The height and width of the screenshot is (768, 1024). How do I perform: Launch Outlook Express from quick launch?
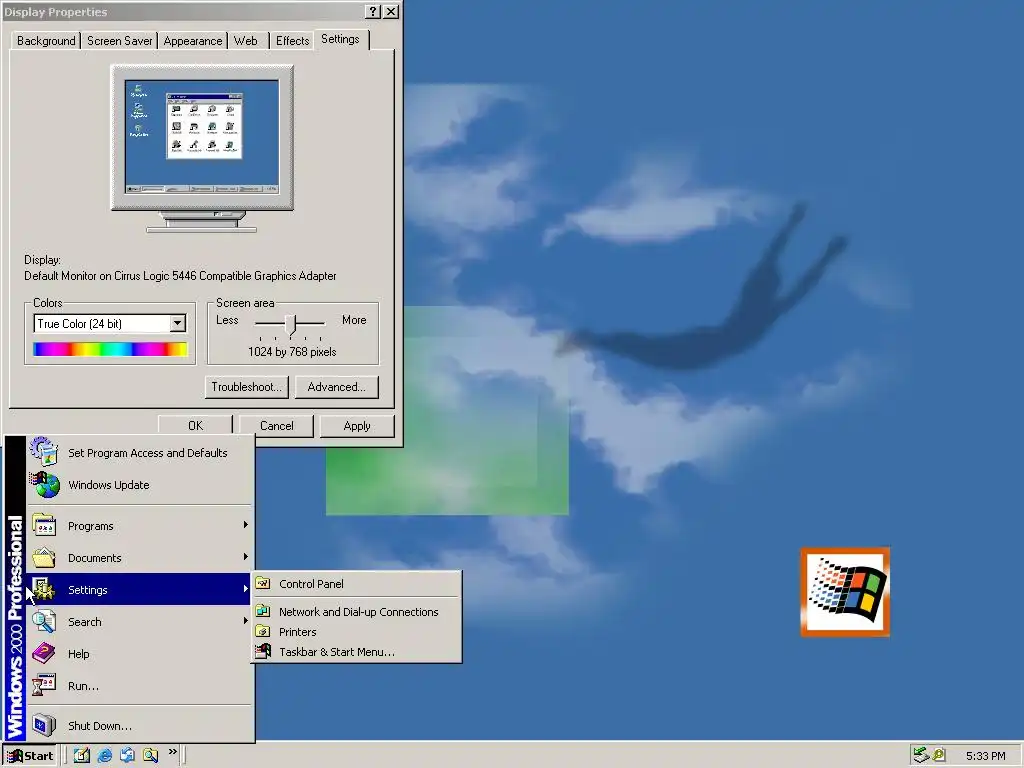(127, 755)
